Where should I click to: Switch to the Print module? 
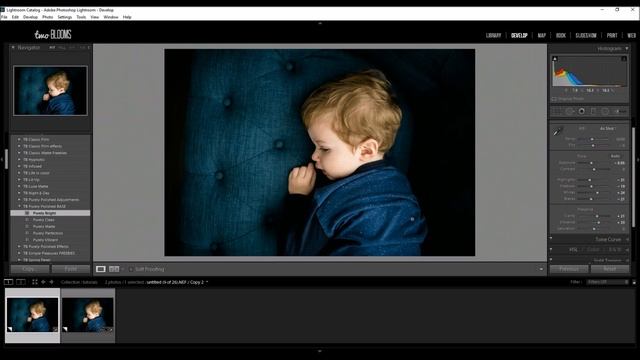(x=612, y=36)
